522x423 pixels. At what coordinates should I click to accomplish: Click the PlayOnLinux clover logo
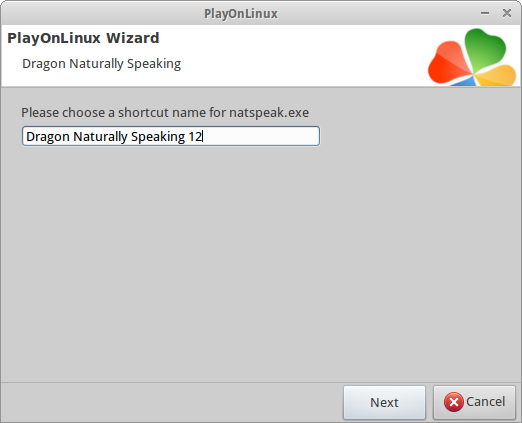[x=472, y=57]
